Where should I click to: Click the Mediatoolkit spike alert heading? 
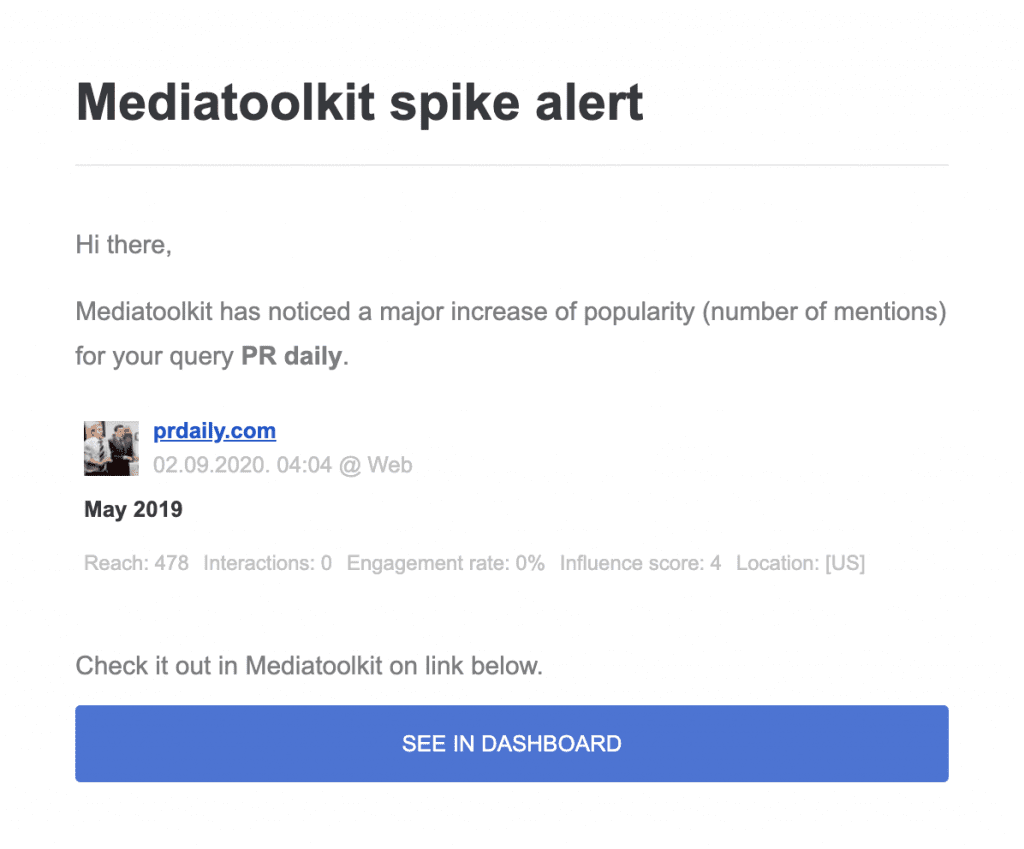360,101
